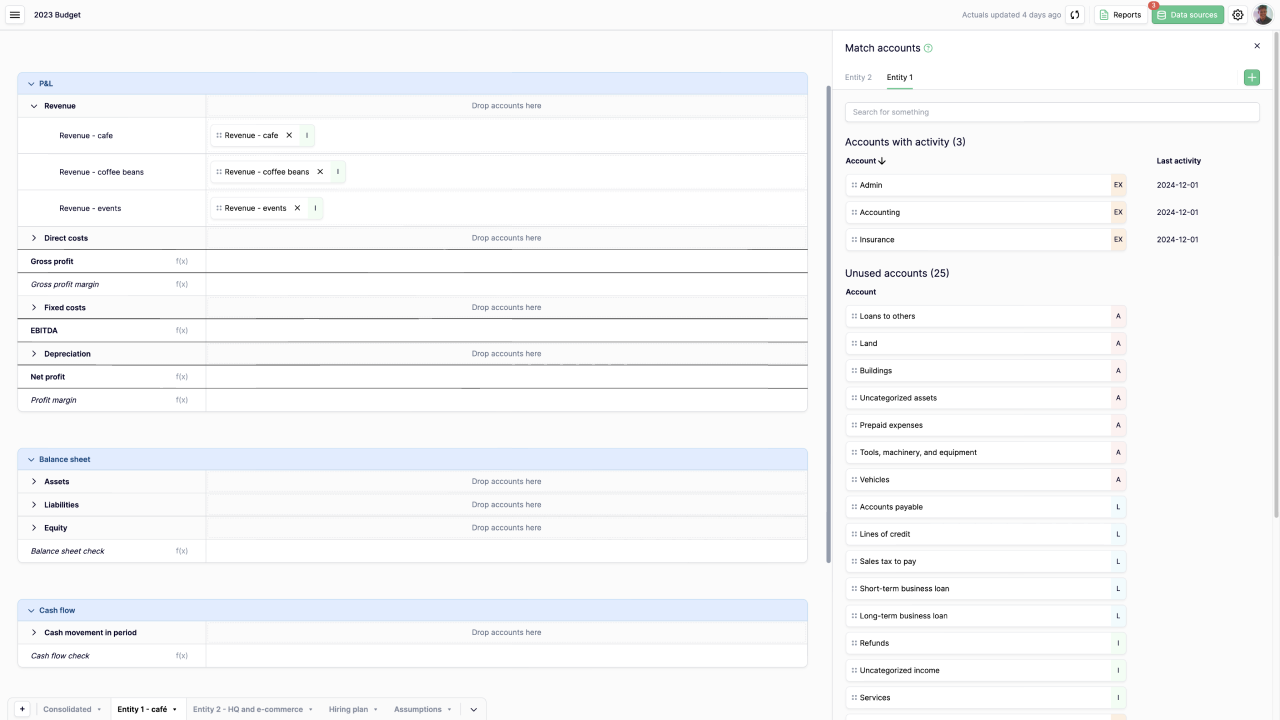The image size is (1280, 720).
Task: Expand the Fixed costs row
Action: [34, 307]
